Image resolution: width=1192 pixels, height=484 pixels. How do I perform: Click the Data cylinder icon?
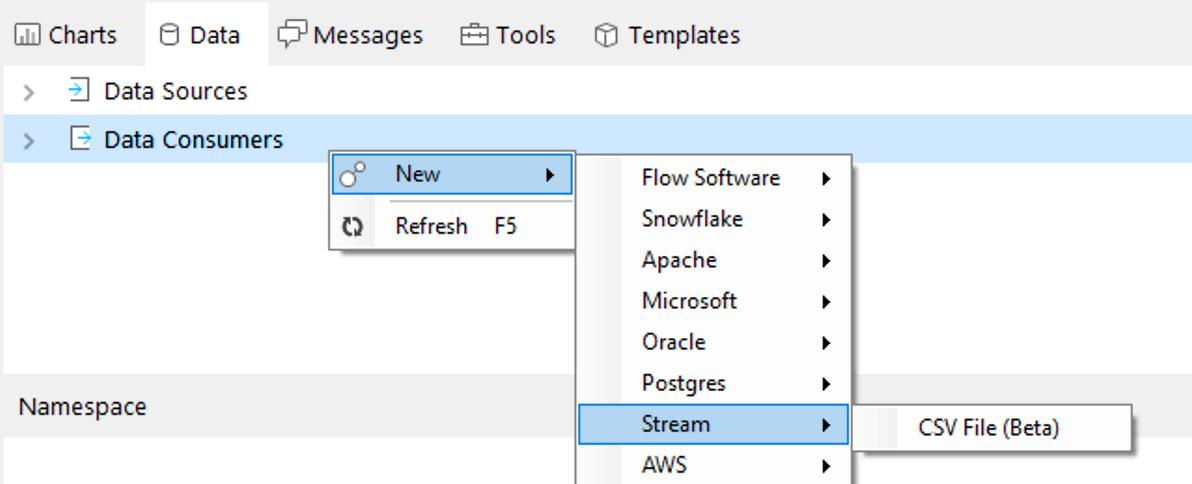coord(170,35)
